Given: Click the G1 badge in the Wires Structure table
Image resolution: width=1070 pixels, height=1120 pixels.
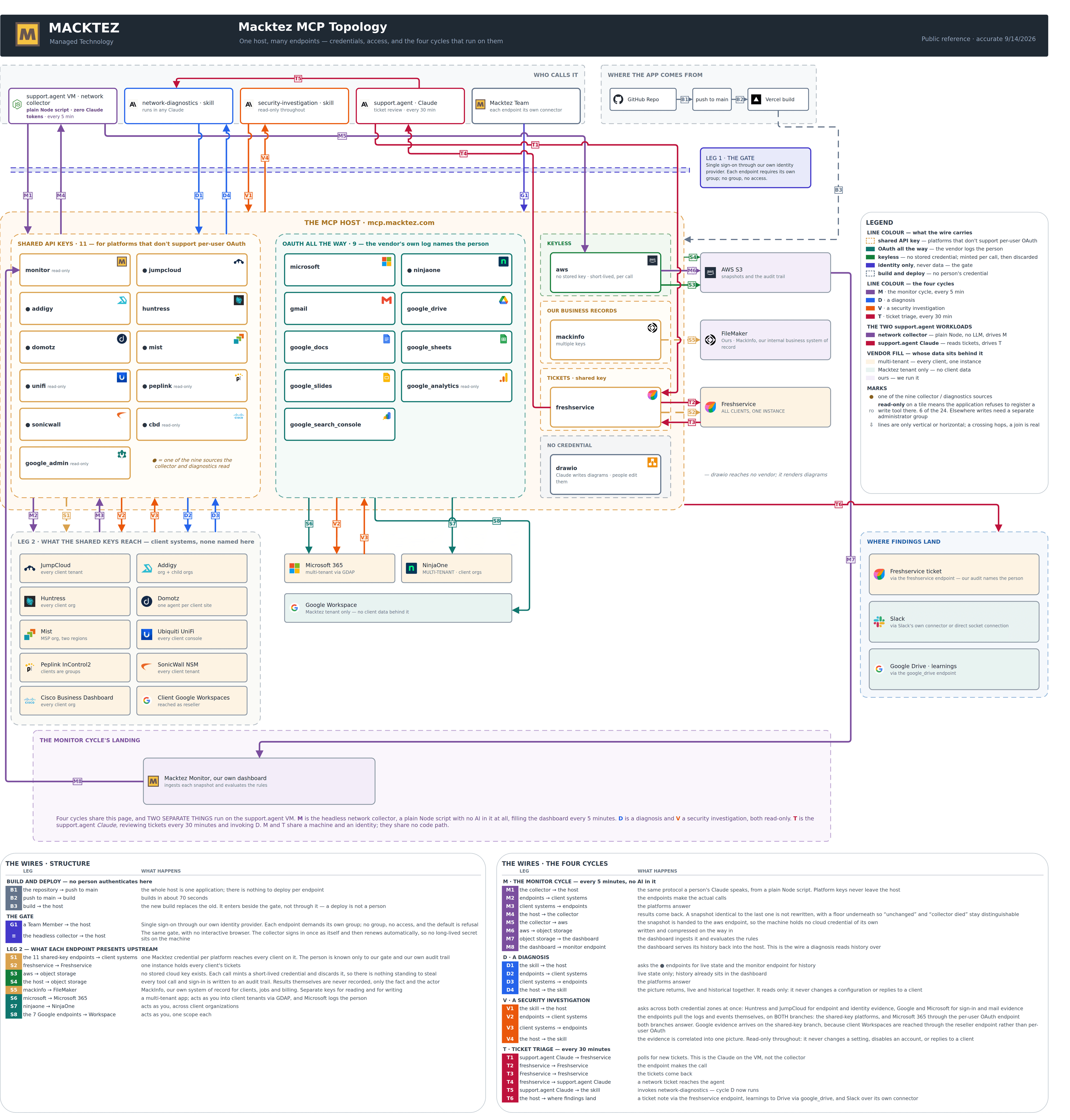Looking at the screenshot, I should point(14,924).
